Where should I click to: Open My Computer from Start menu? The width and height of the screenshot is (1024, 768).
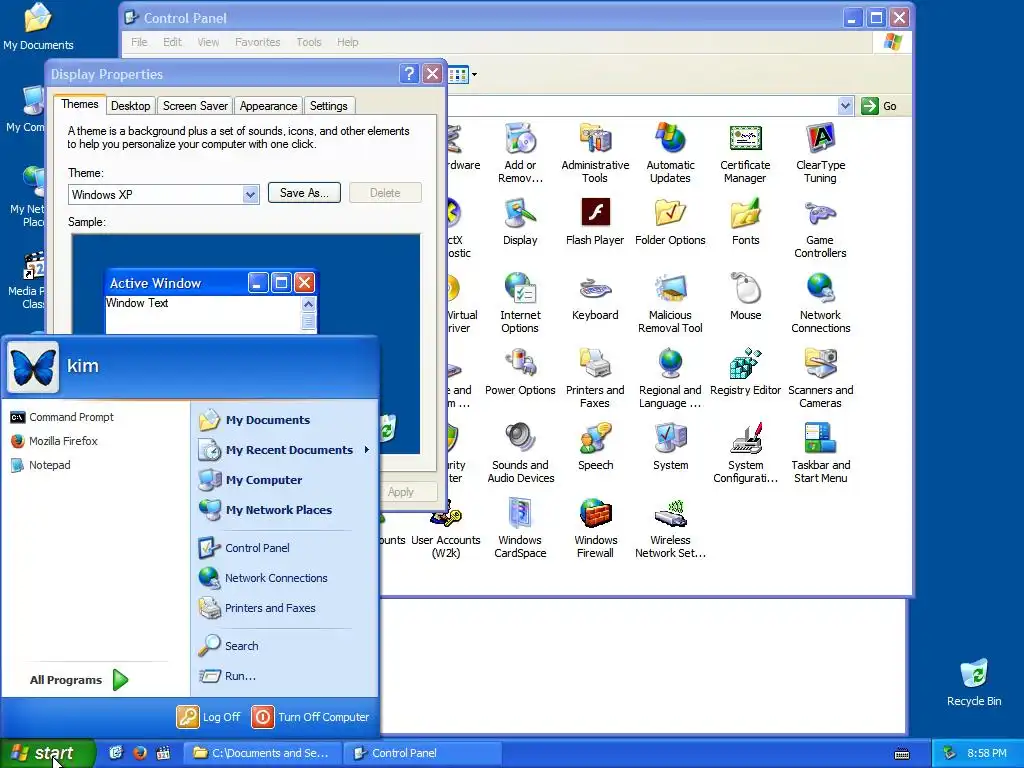click(x=250, y=480)
